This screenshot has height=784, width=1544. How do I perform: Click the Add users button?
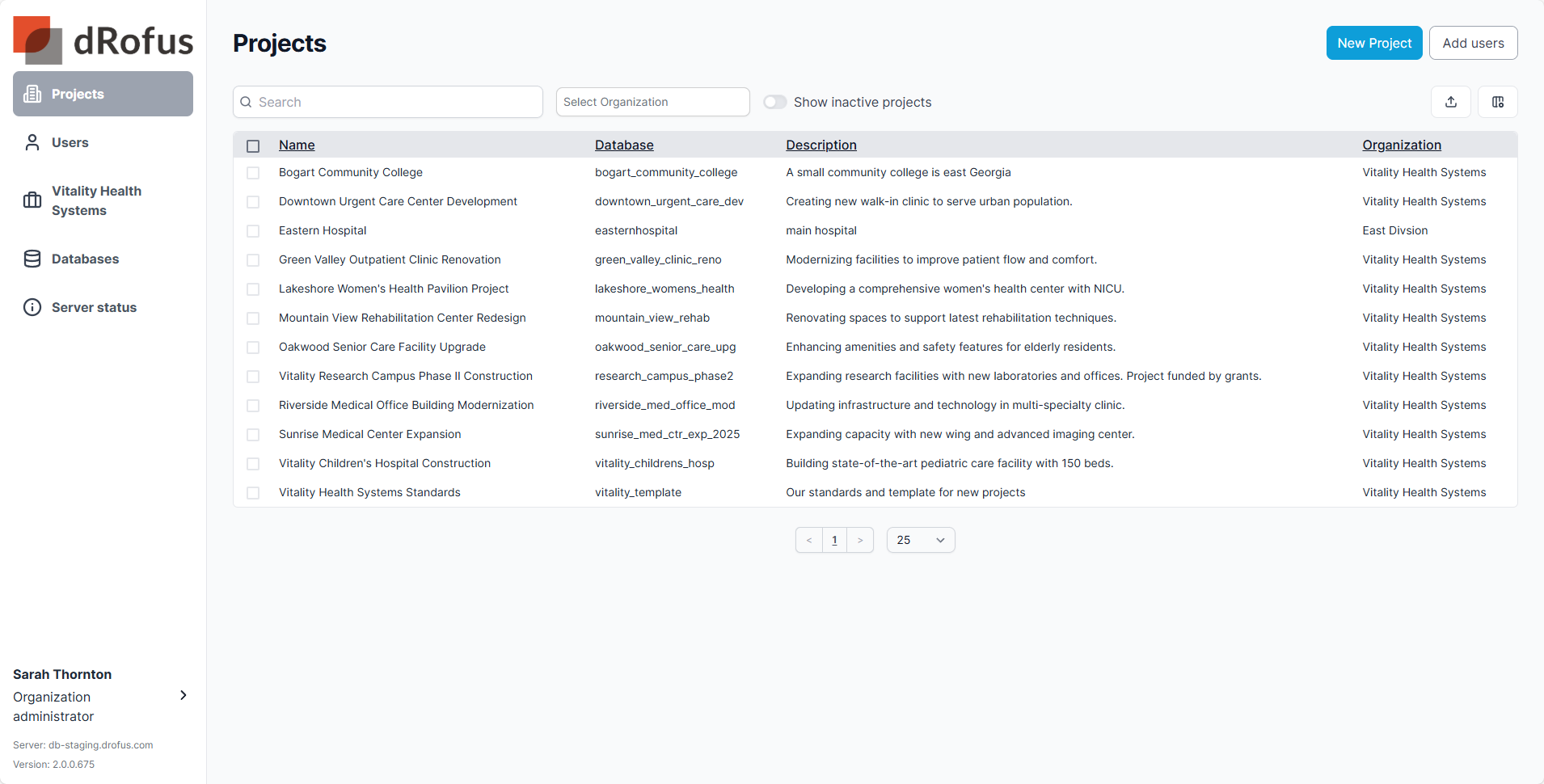(x=1472, y=43)
